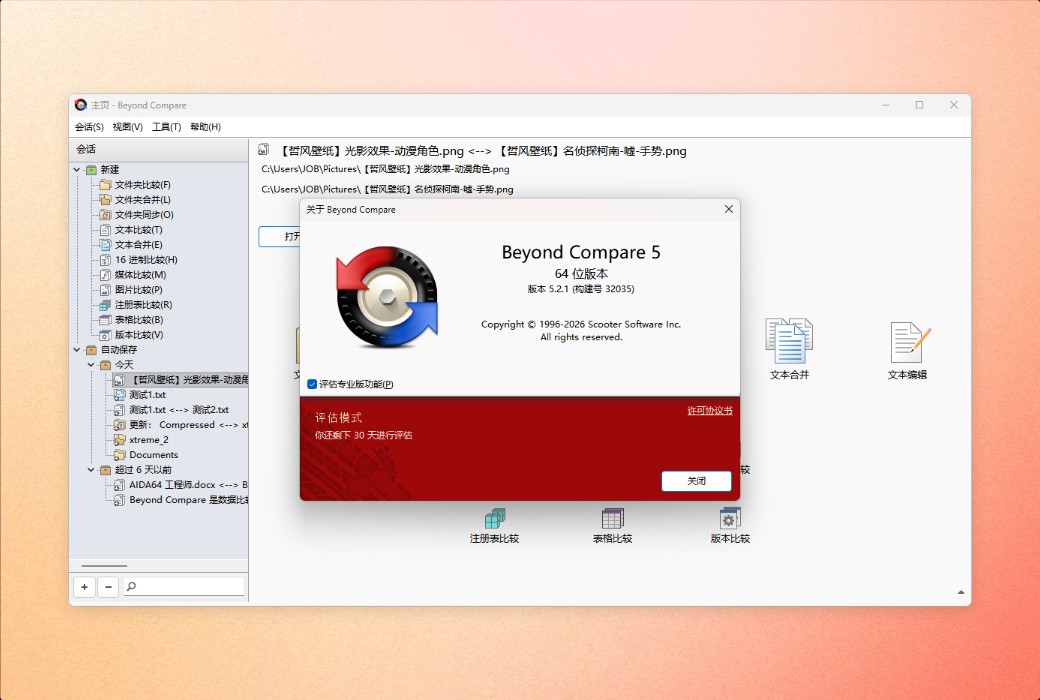Viewport: 1040px width, 700px height.
Task: Select 文件夹比较(F) folder icon in tree
Action: point(105,184)
